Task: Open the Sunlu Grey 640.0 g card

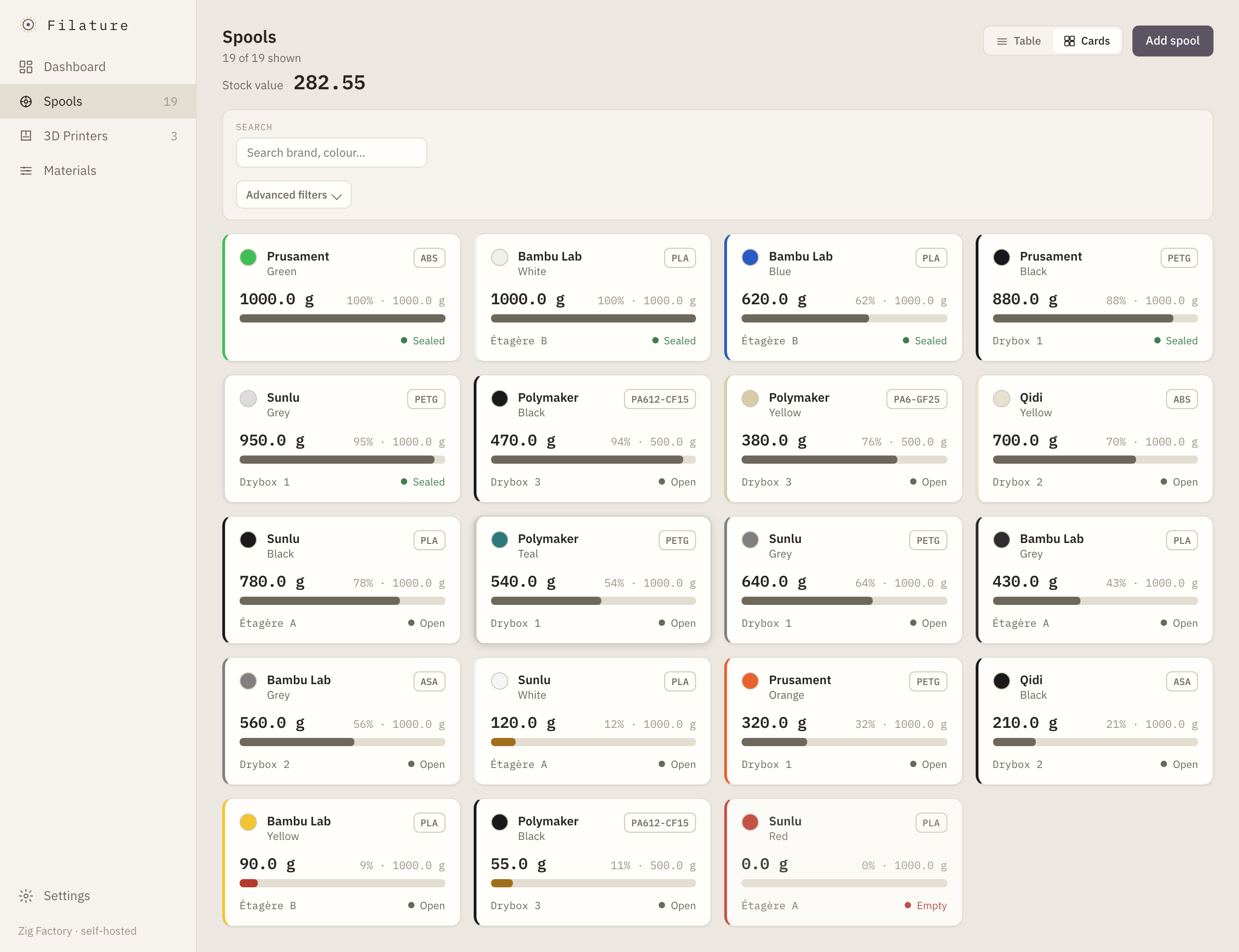Action: click(844, 580)
